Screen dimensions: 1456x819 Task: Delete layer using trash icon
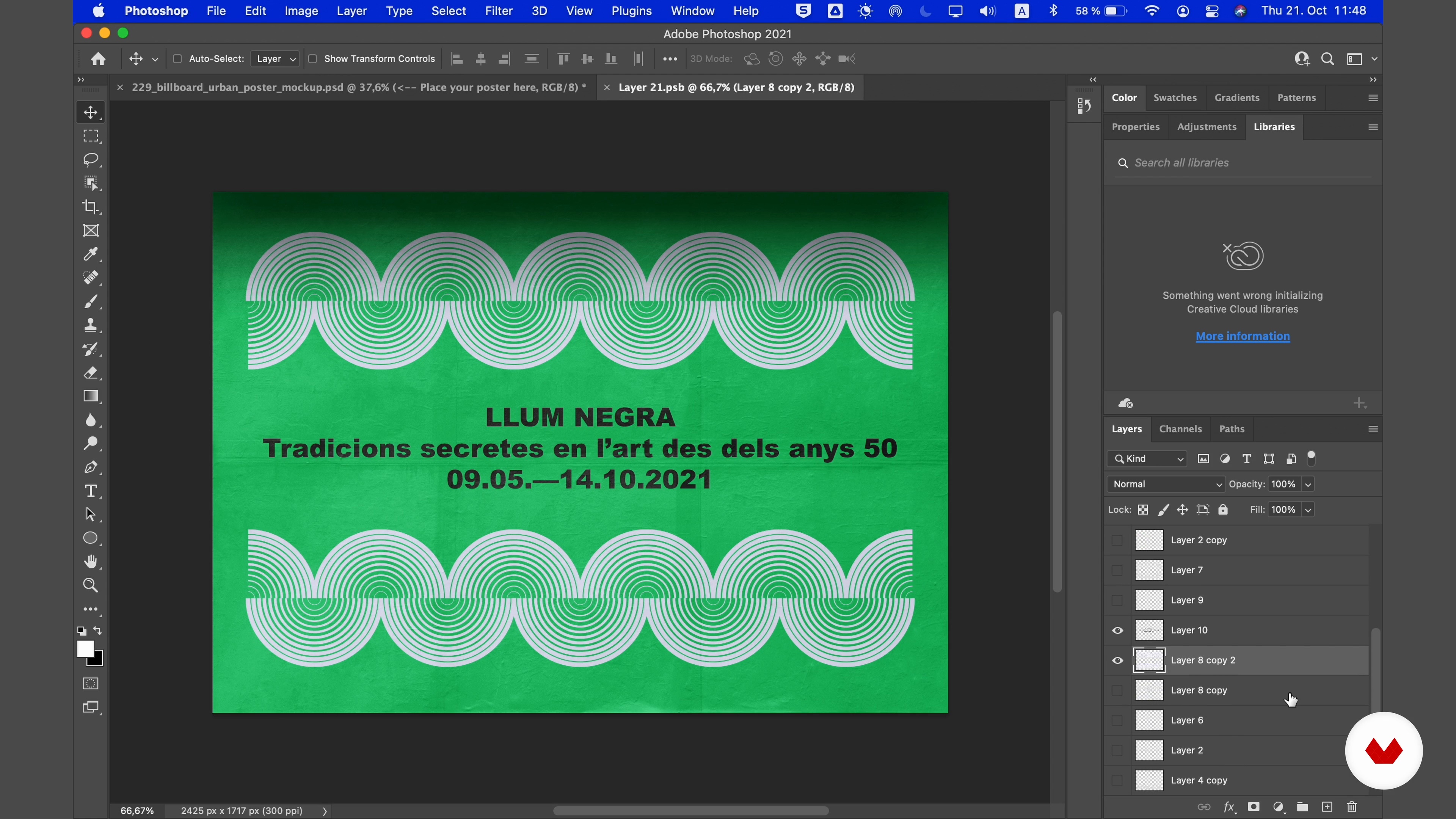pyautogui.click(x=1352, y=806)
